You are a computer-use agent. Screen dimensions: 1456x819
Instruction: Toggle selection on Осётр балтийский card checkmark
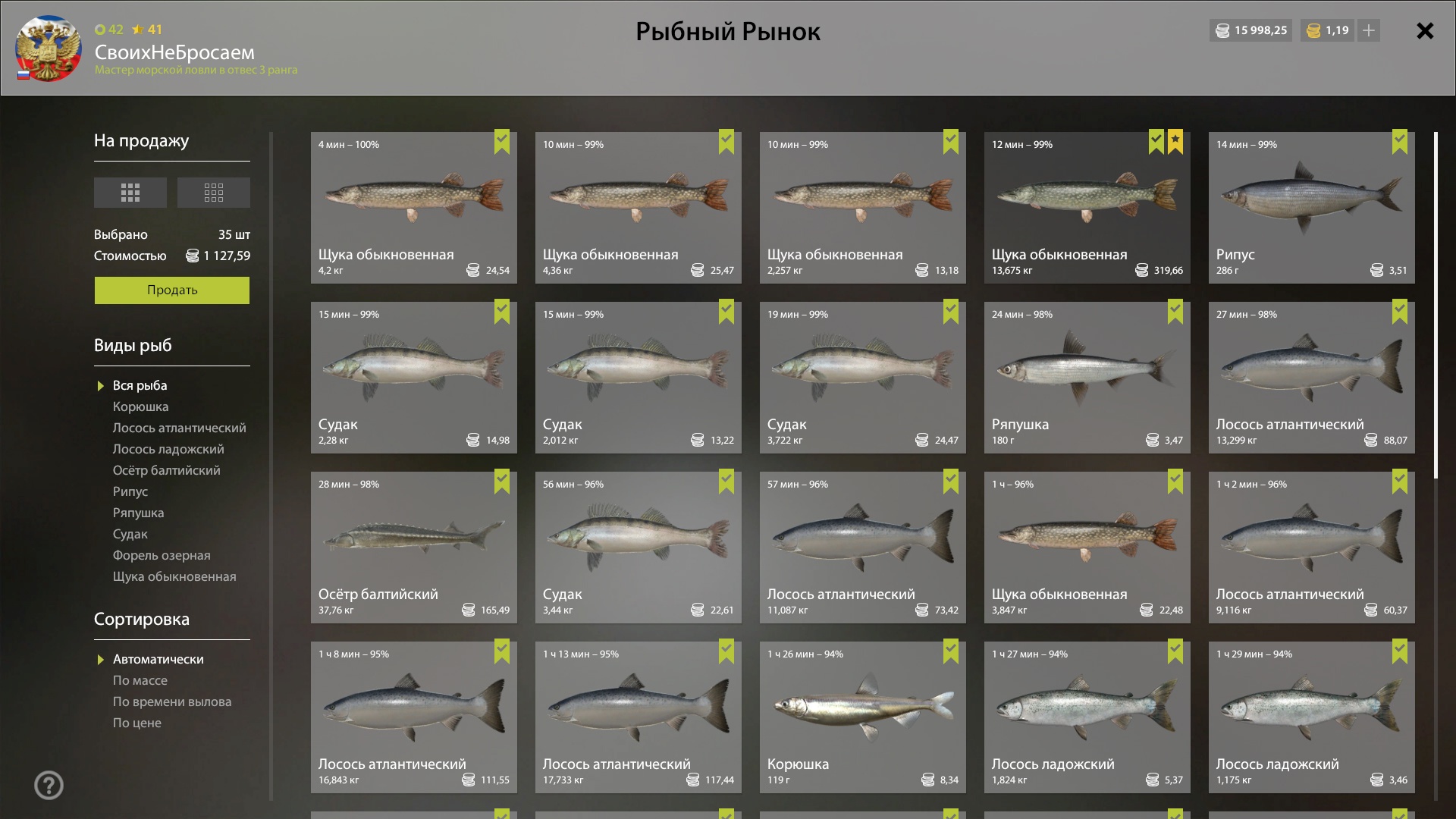click(502, 481)
